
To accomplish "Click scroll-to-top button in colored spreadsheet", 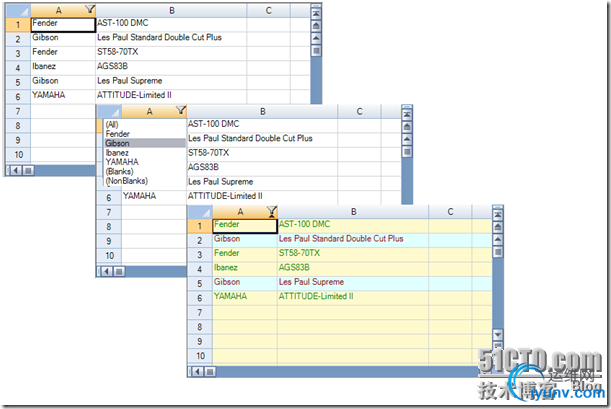I will 498,215.
